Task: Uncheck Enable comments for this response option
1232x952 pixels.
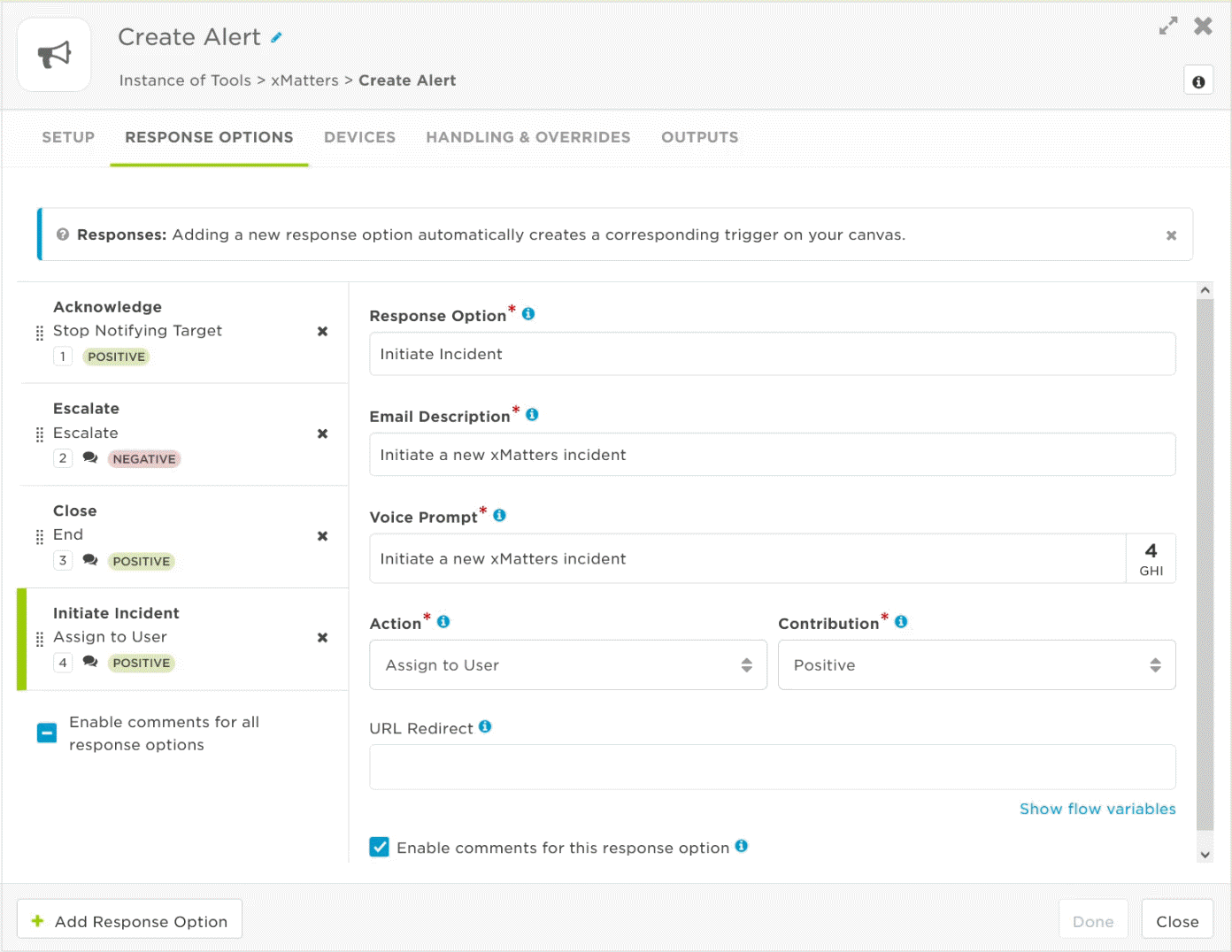Action: coord(379,848)
